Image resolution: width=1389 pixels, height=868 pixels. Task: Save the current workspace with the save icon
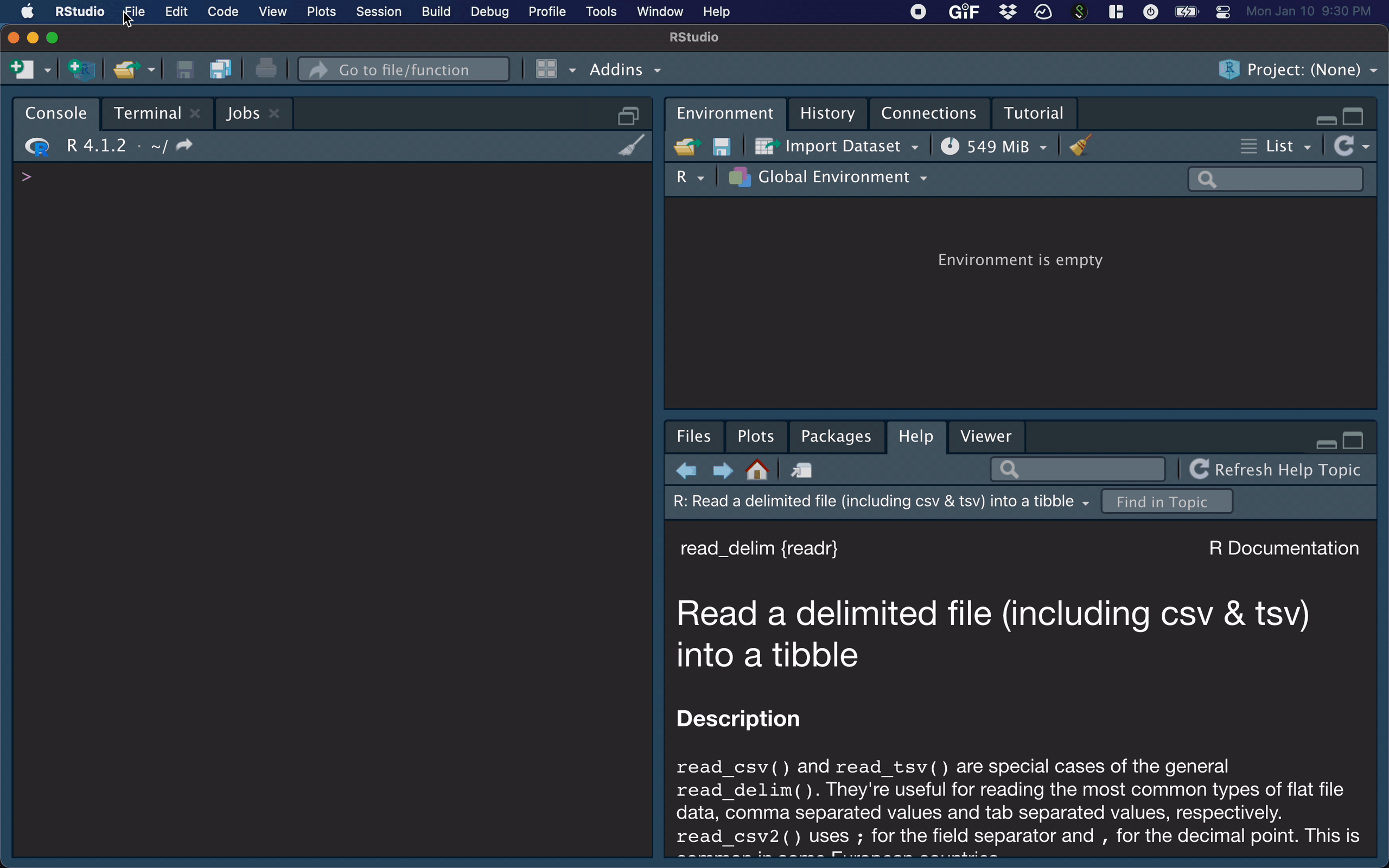[x=722, y=146]
